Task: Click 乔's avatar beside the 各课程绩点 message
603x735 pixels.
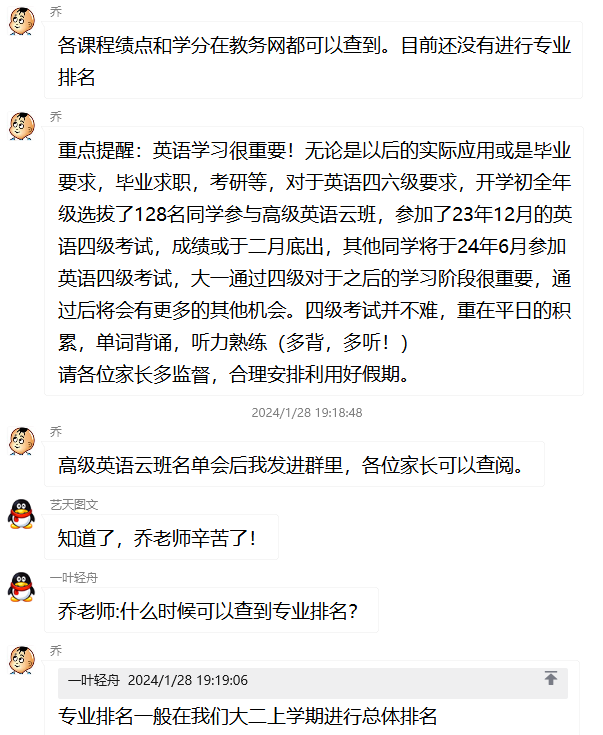Action: pyautogui.click(x=21, y=22)
